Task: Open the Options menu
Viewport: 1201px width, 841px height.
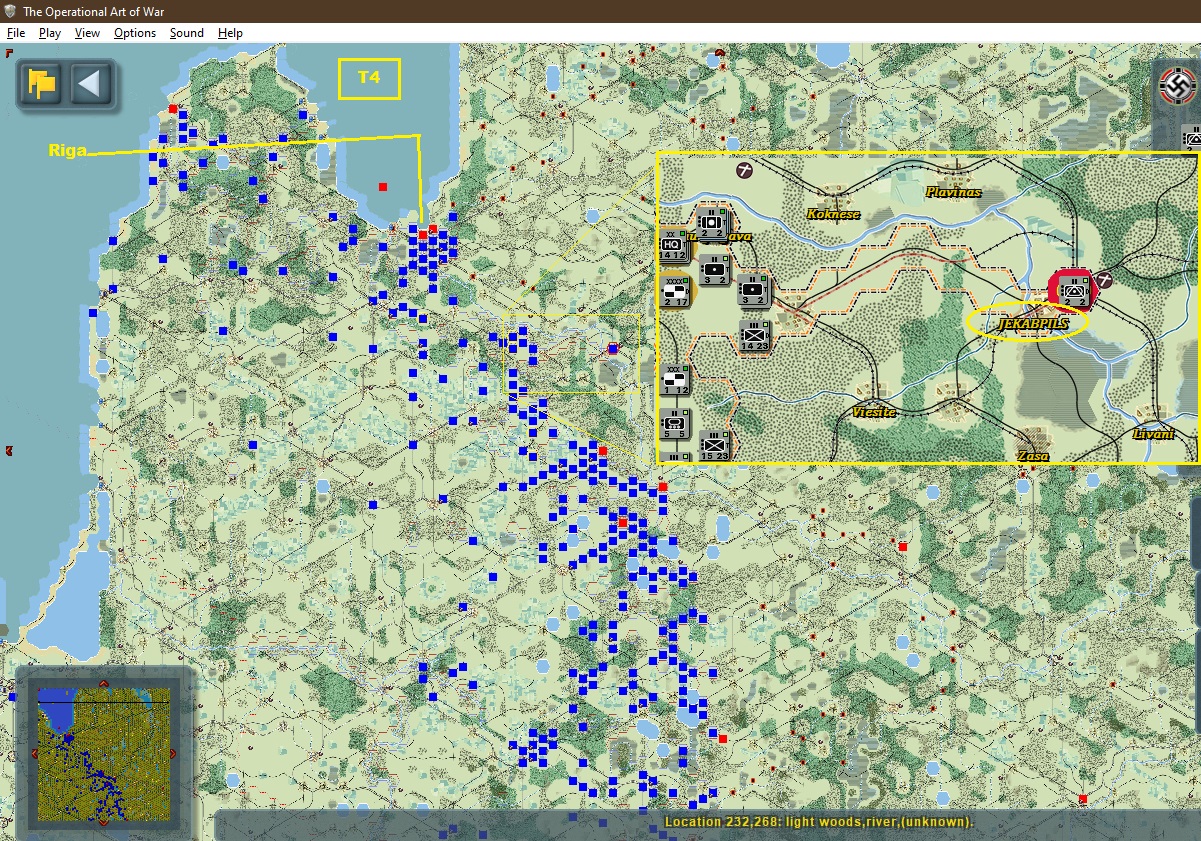Action: coord(135,33)
